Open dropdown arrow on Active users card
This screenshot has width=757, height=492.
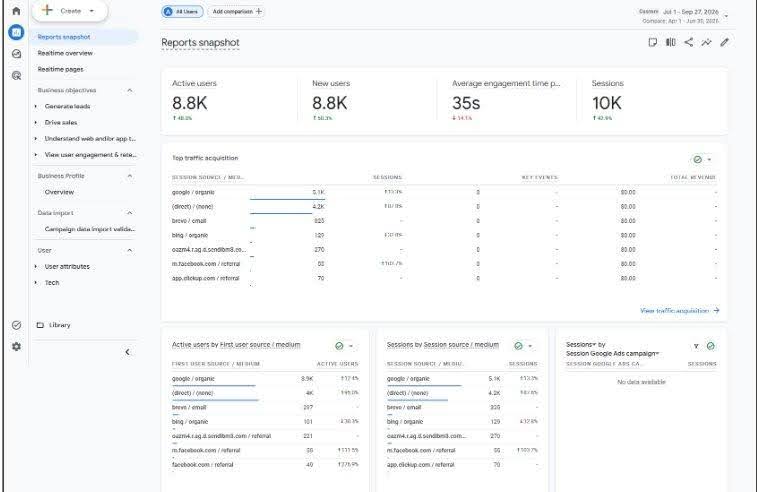[351, 346]
